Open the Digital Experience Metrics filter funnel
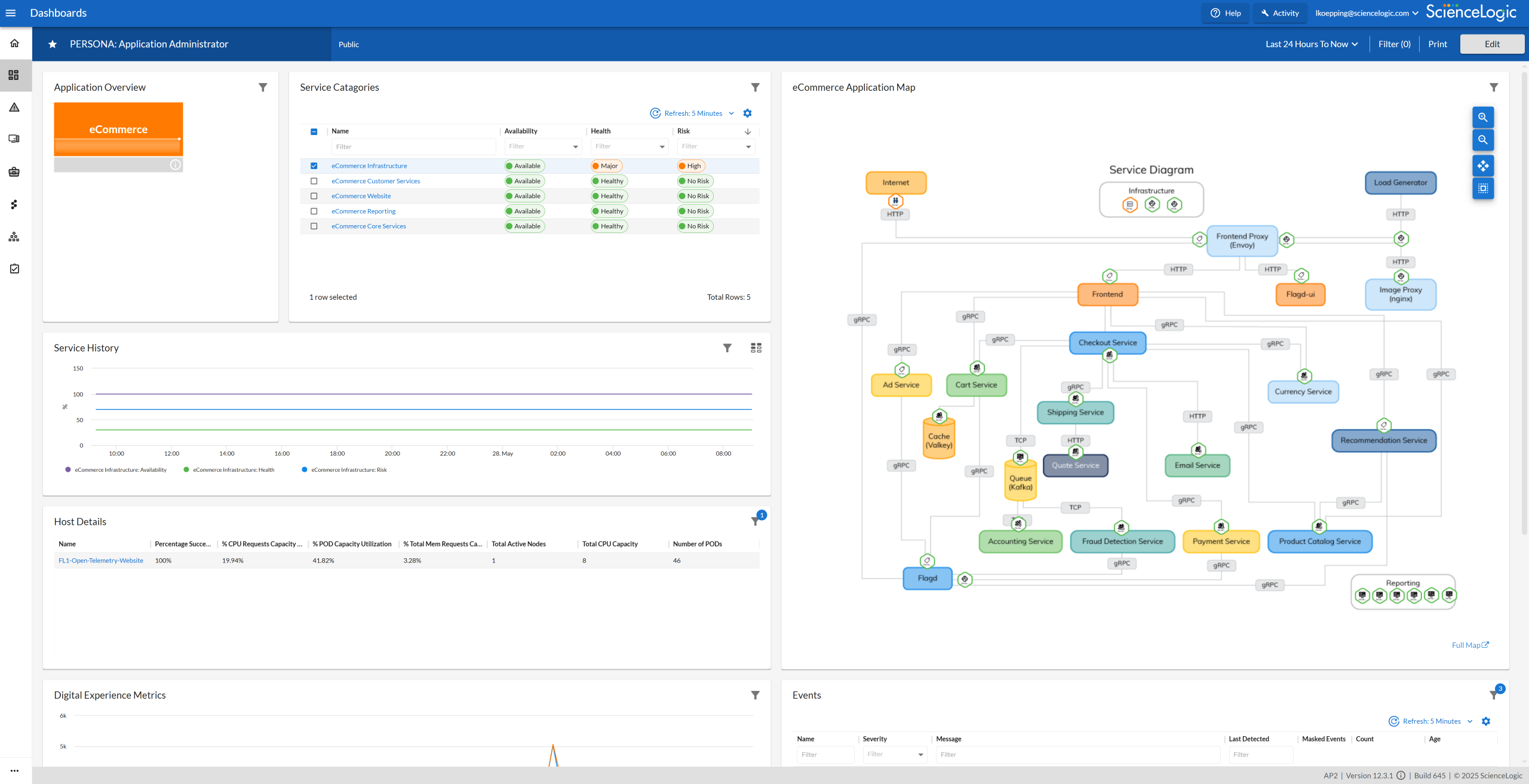 pyautogui.click(x=756, y=696)
